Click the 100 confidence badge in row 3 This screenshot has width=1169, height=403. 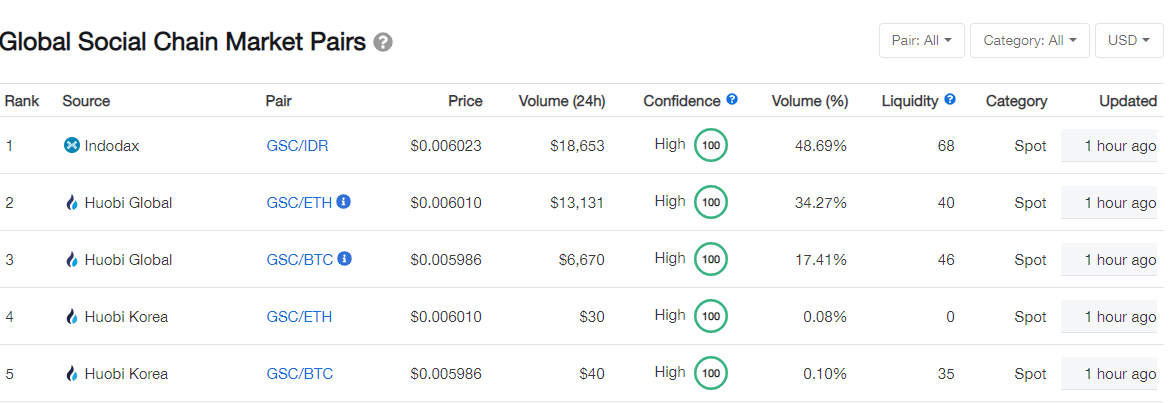(x=711, y=259)
